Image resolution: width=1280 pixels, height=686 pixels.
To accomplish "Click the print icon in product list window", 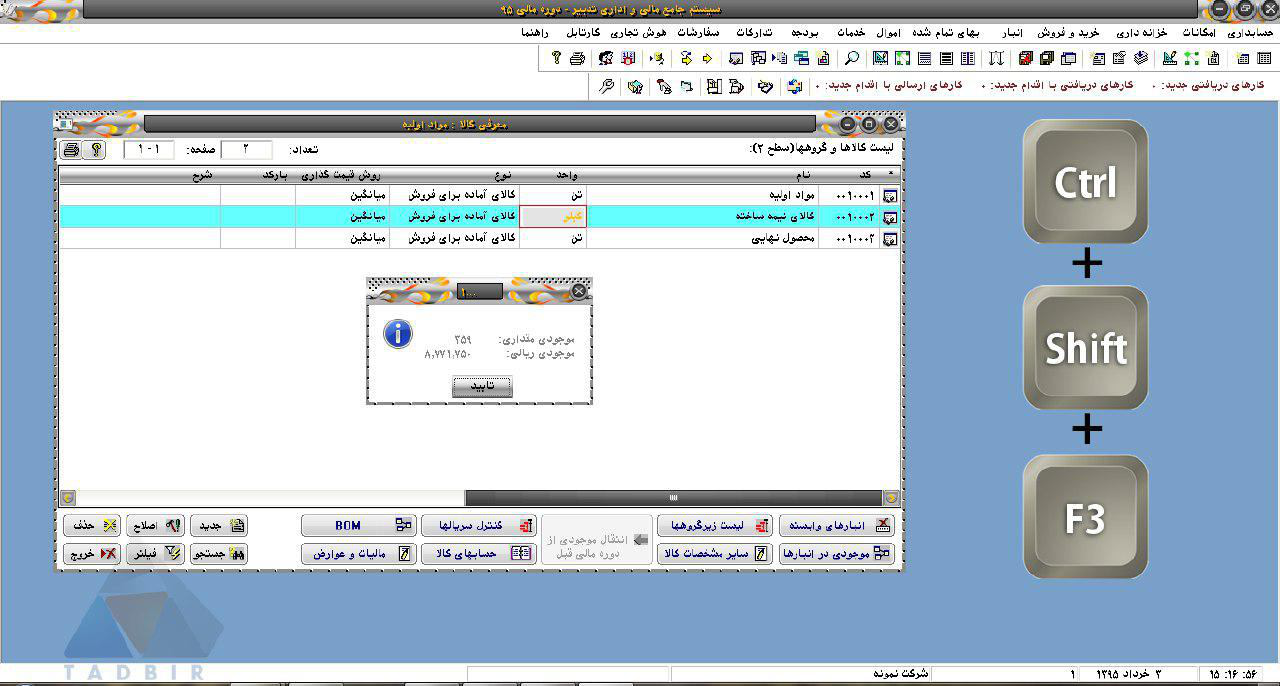I will pos(71,150).
